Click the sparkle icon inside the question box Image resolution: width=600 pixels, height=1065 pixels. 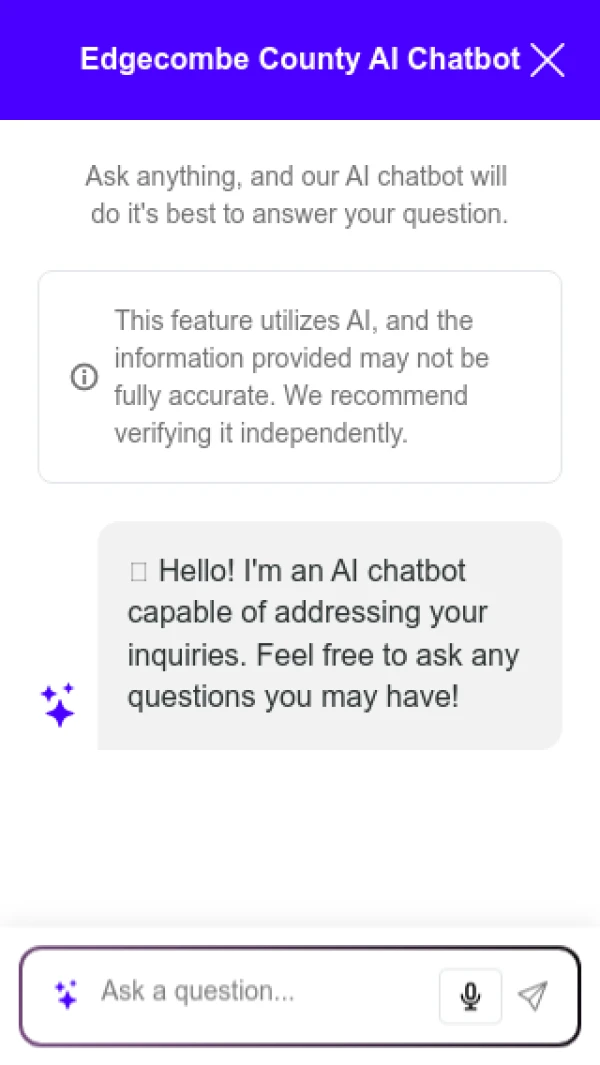[66, 994]
